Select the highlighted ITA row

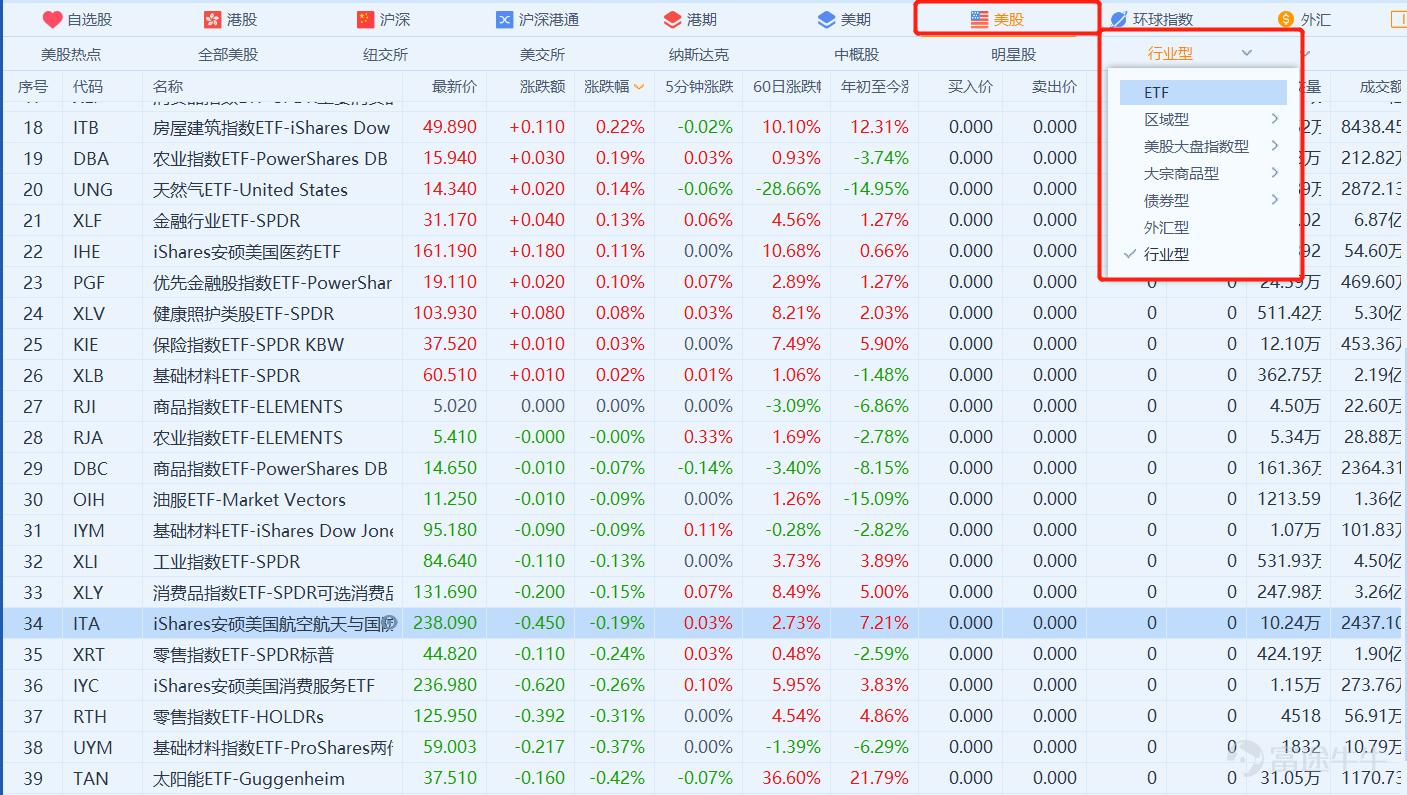point(703,623)
